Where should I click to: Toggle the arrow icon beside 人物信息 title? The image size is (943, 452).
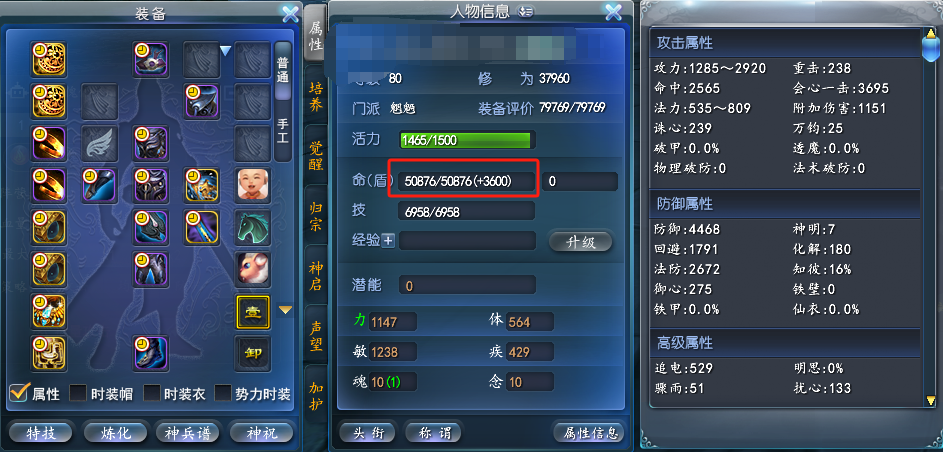click(525, 11)
